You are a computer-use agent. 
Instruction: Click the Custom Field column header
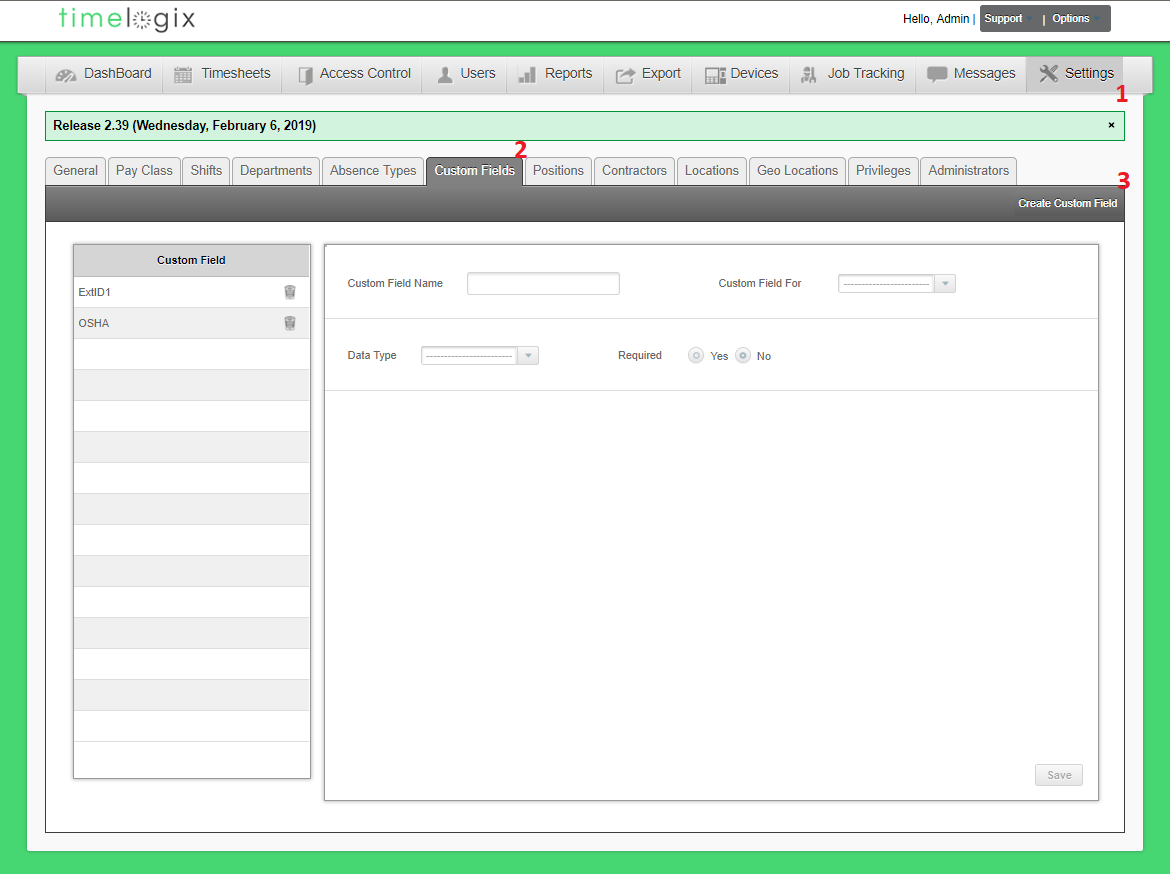click(x=191, y=261)
